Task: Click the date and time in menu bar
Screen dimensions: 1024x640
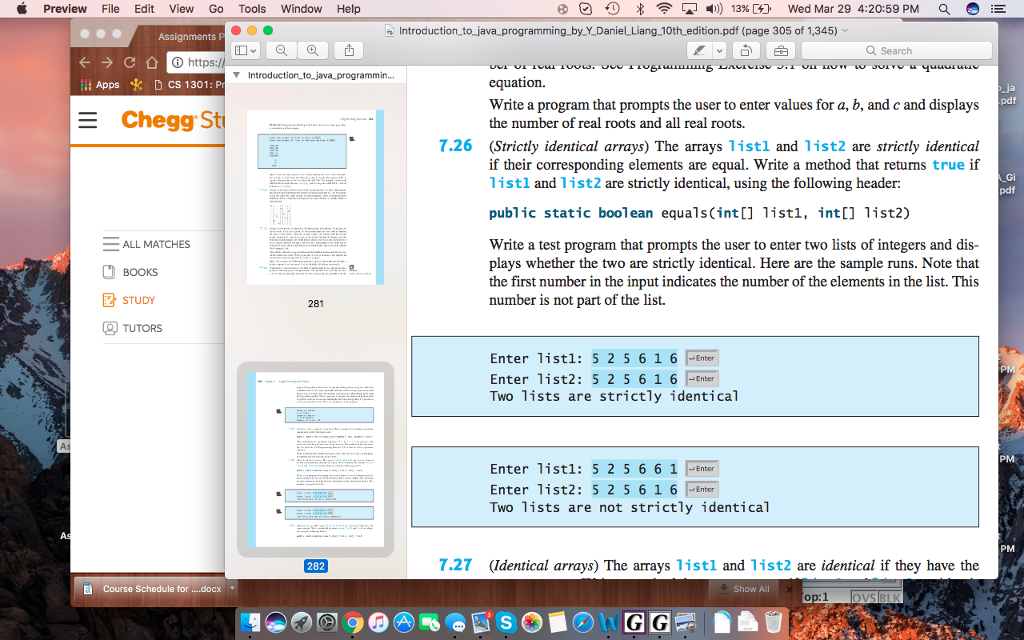Action: pos(853,8)
